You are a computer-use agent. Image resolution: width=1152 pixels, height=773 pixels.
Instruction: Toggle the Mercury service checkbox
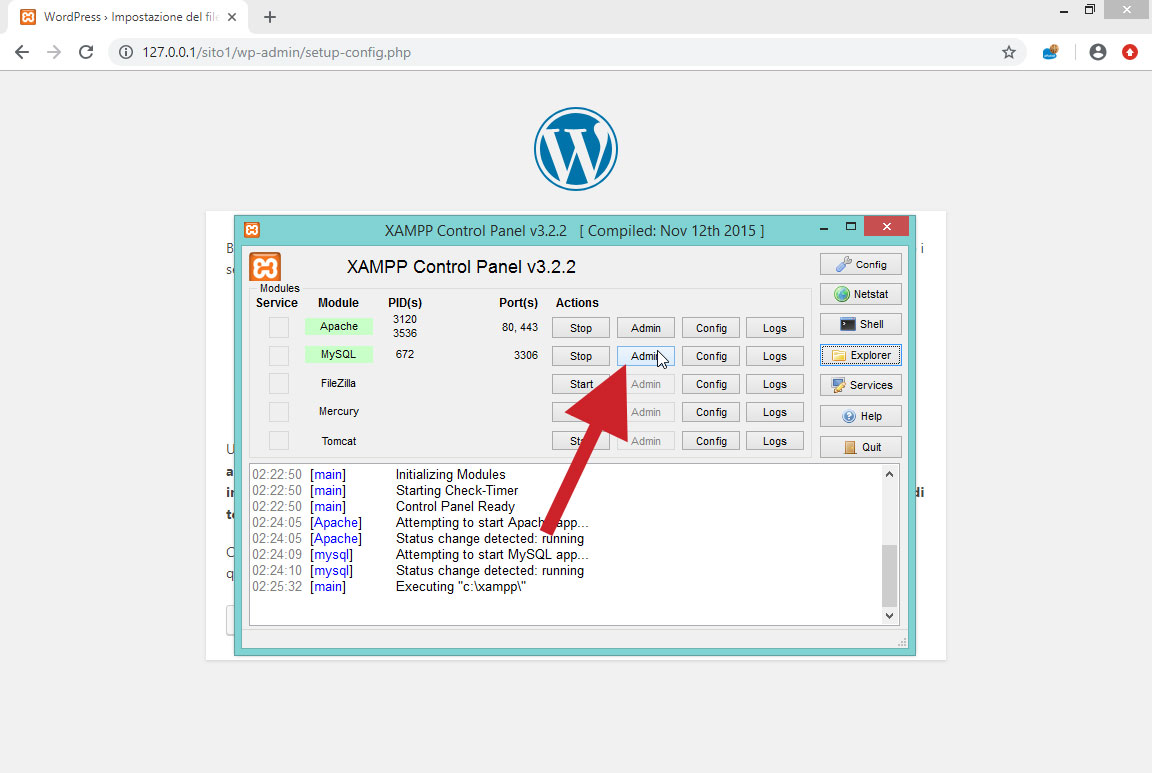tap(278, 411)
